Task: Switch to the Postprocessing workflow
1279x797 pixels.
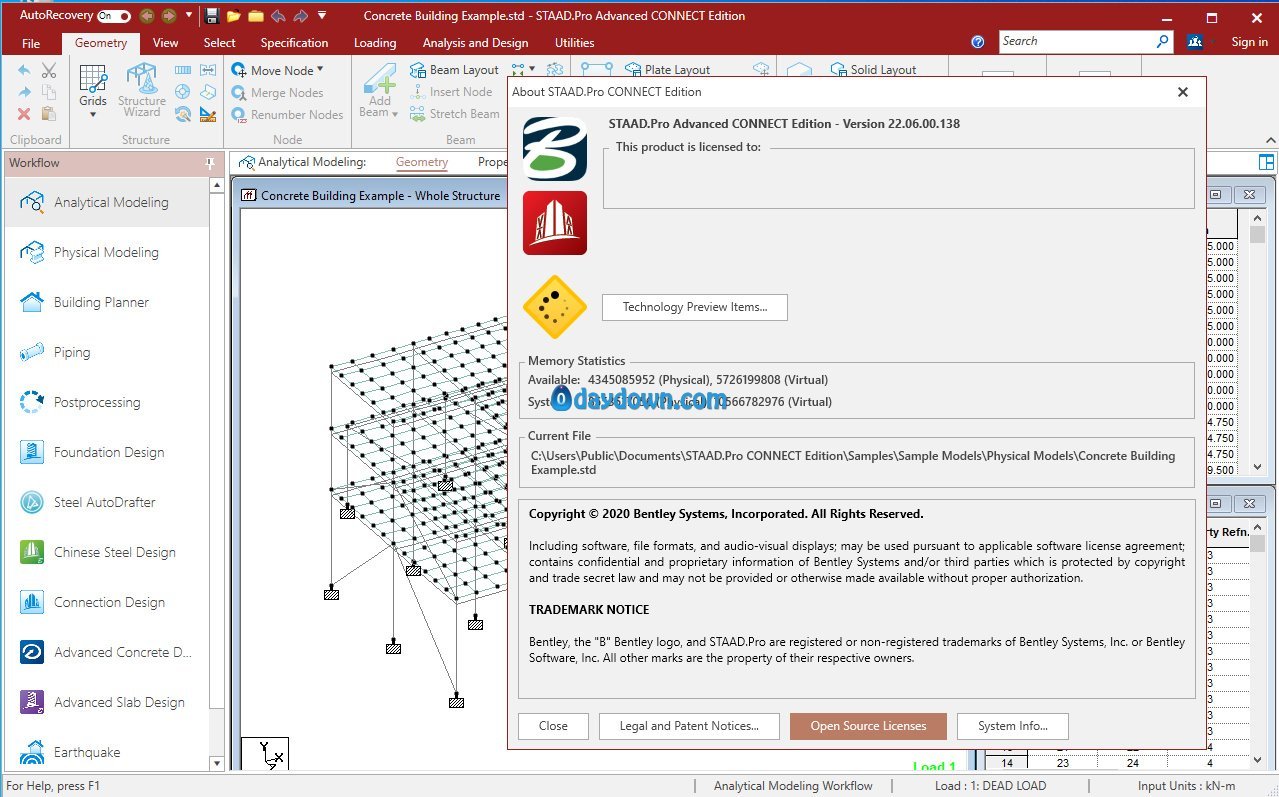Action: 107,402
